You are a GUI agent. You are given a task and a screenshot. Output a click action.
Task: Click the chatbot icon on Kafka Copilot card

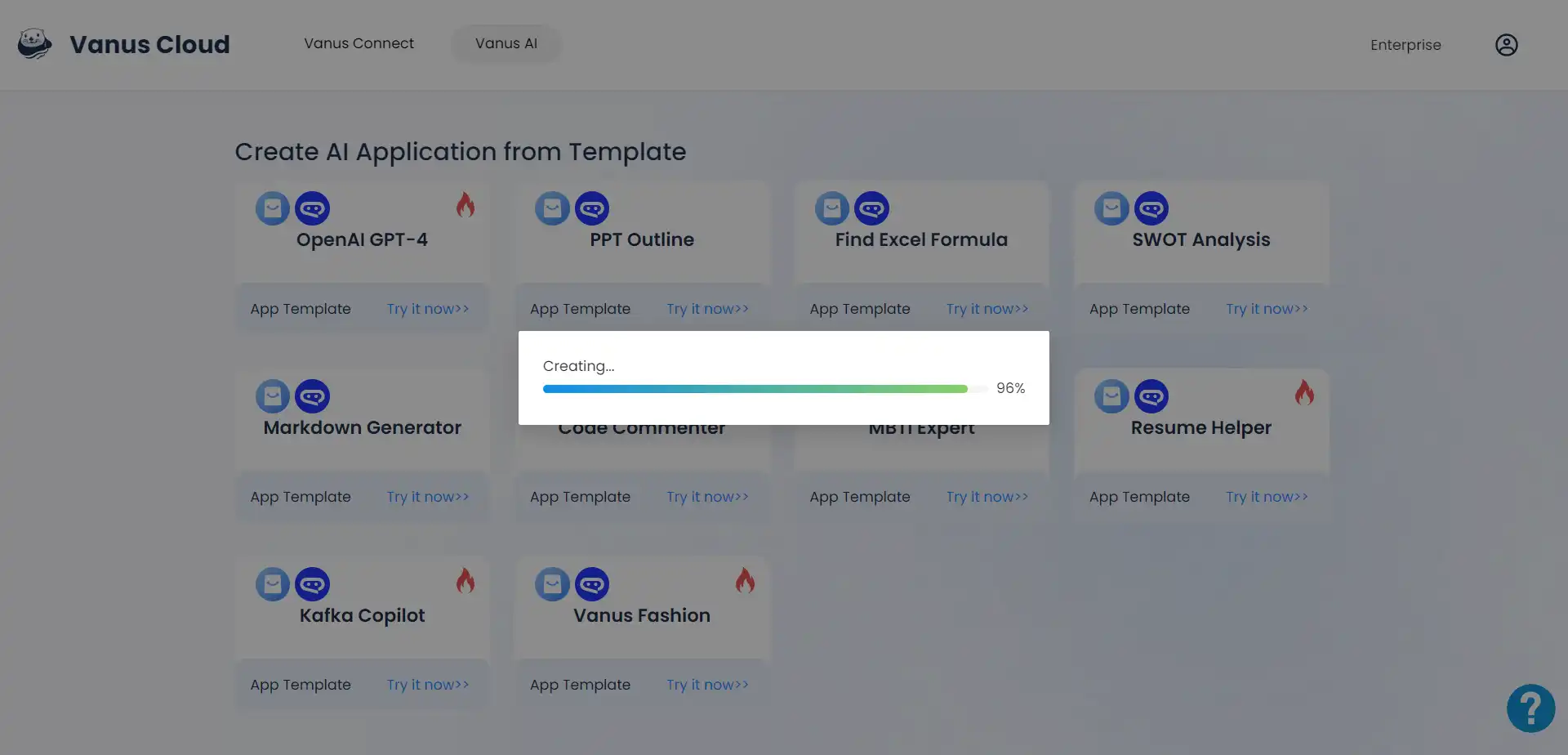[x=312, y=584]
